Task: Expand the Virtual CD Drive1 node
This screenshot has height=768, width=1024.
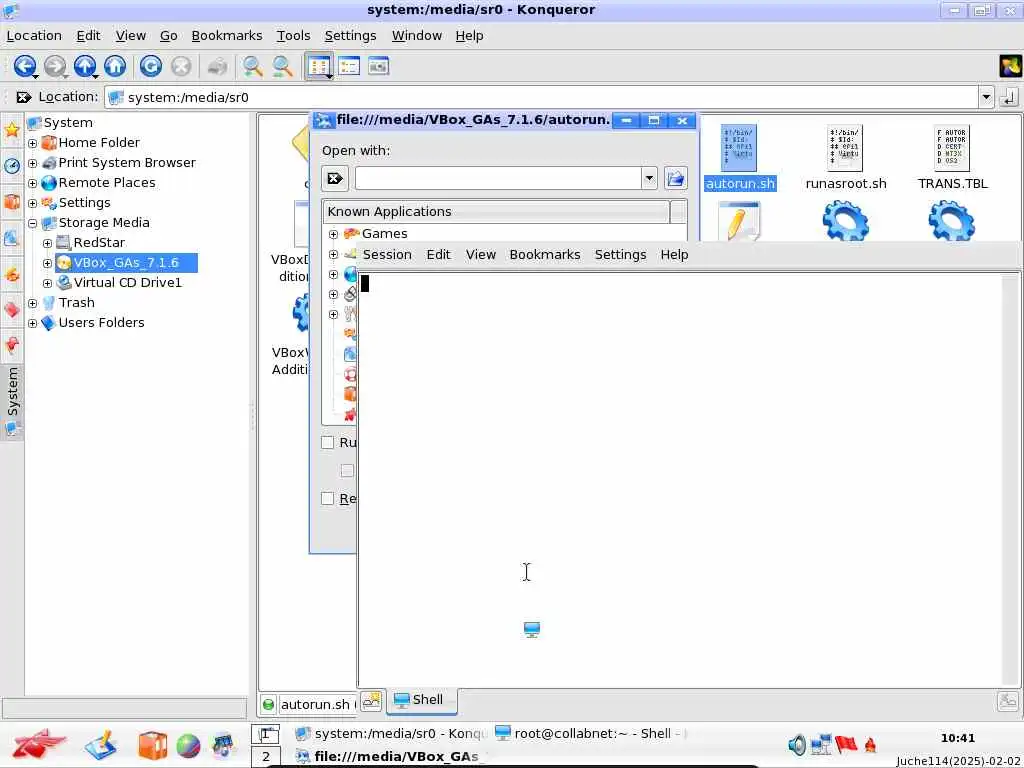Action: click(47, 283)
